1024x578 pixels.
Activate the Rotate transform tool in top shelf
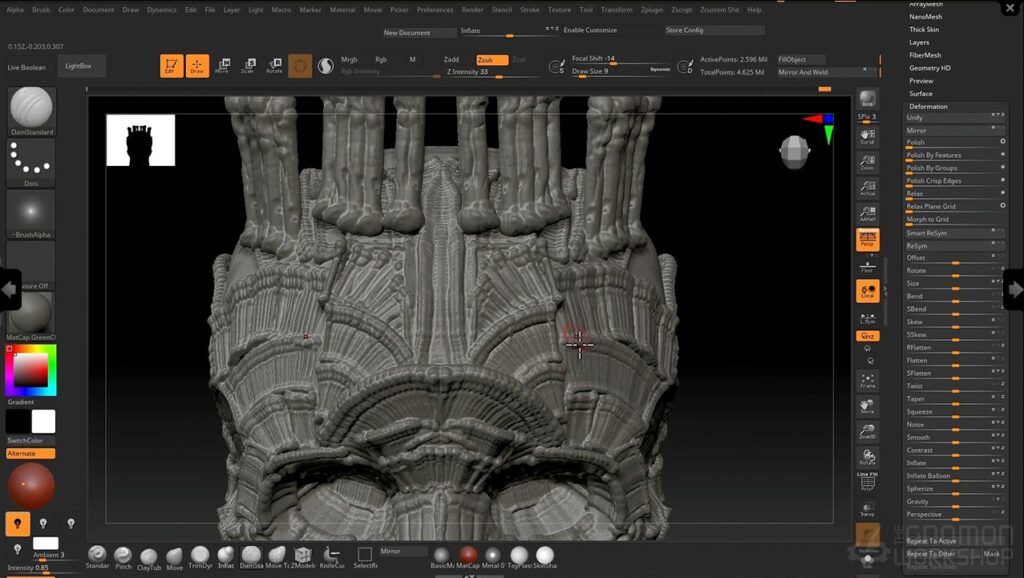pyautogui.click(x=274, y=66)
